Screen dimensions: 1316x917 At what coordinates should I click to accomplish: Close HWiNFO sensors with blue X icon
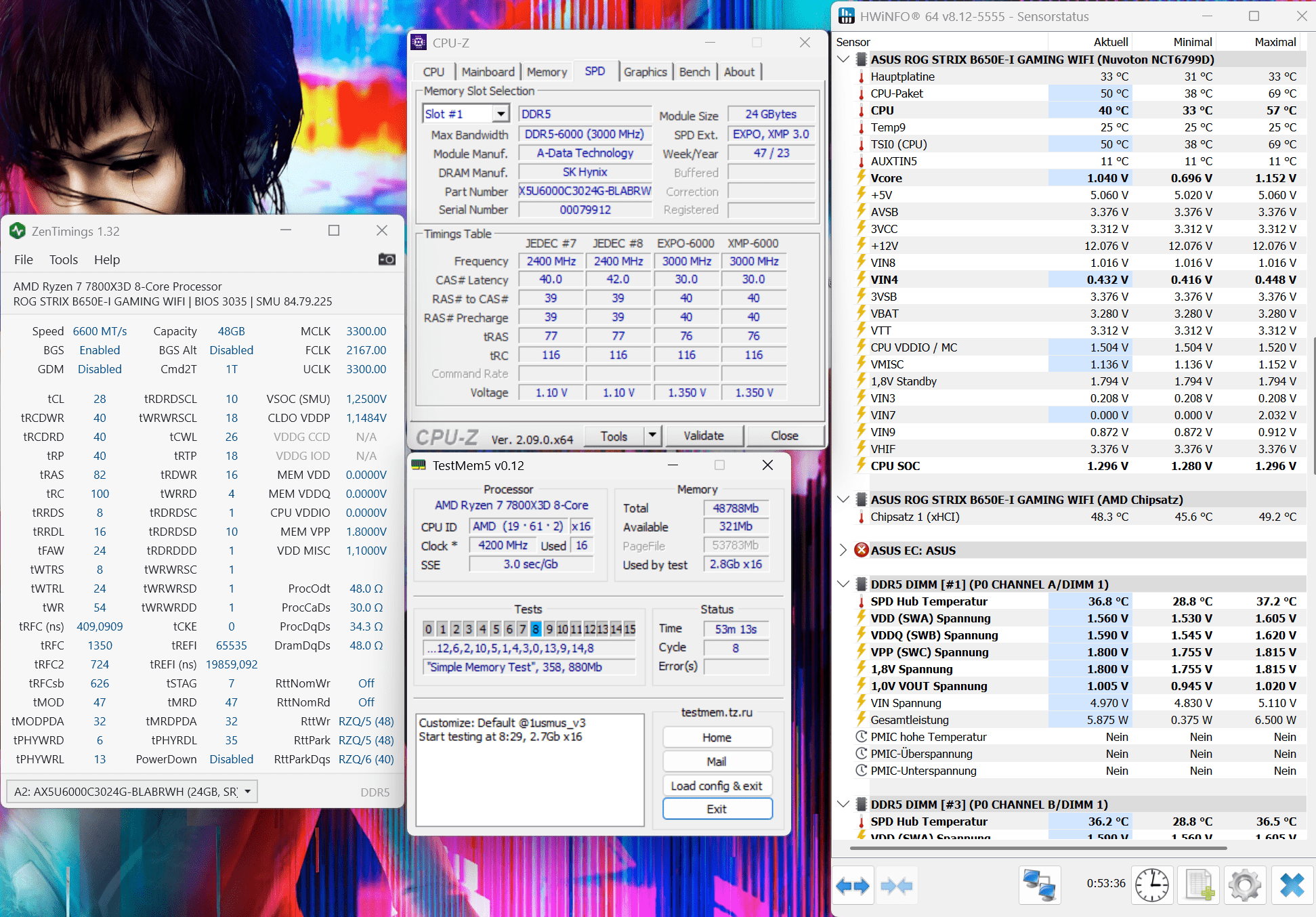click(1292, 885)
